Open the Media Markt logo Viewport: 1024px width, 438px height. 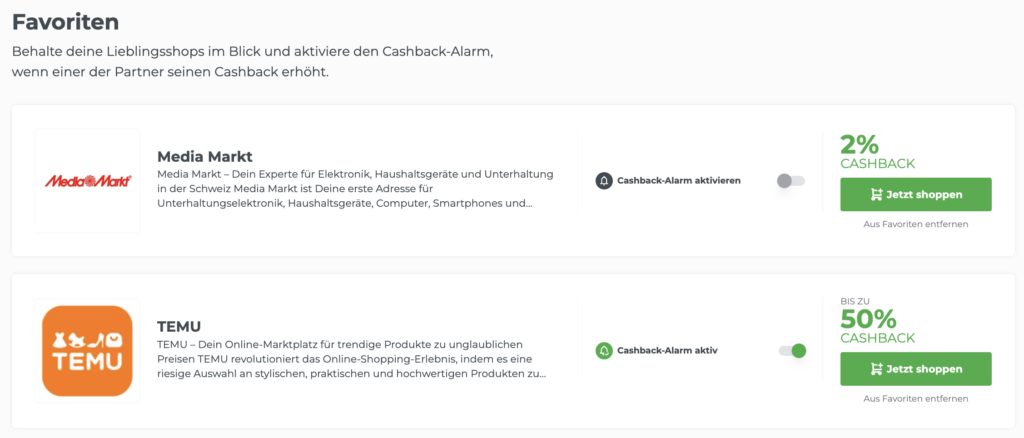pos(88,181)
